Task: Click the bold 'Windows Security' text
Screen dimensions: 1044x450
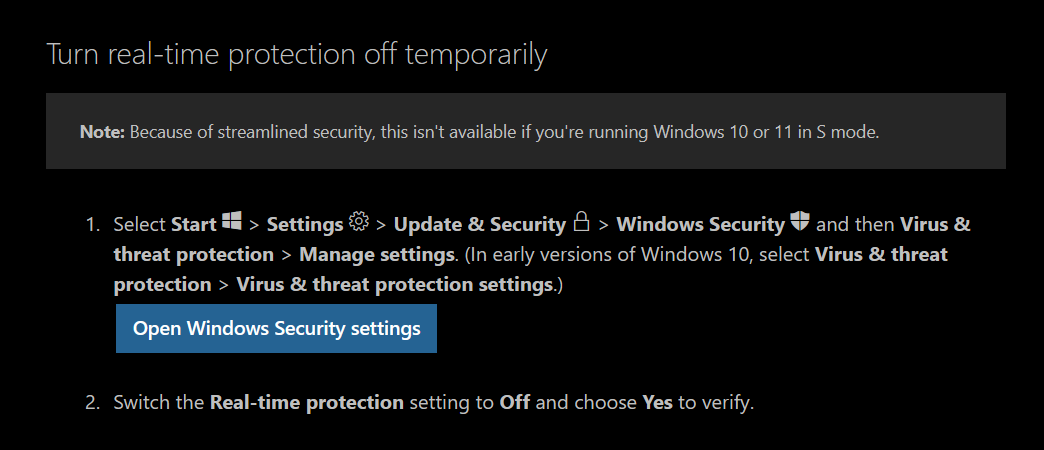Action: point(700,224)
